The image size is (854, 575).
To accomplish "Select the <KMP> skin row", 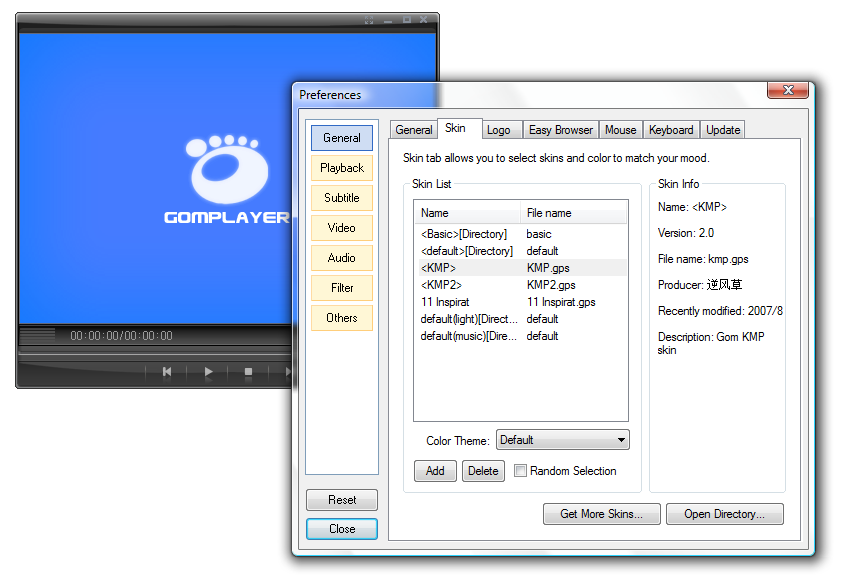I will coord(521,268).
